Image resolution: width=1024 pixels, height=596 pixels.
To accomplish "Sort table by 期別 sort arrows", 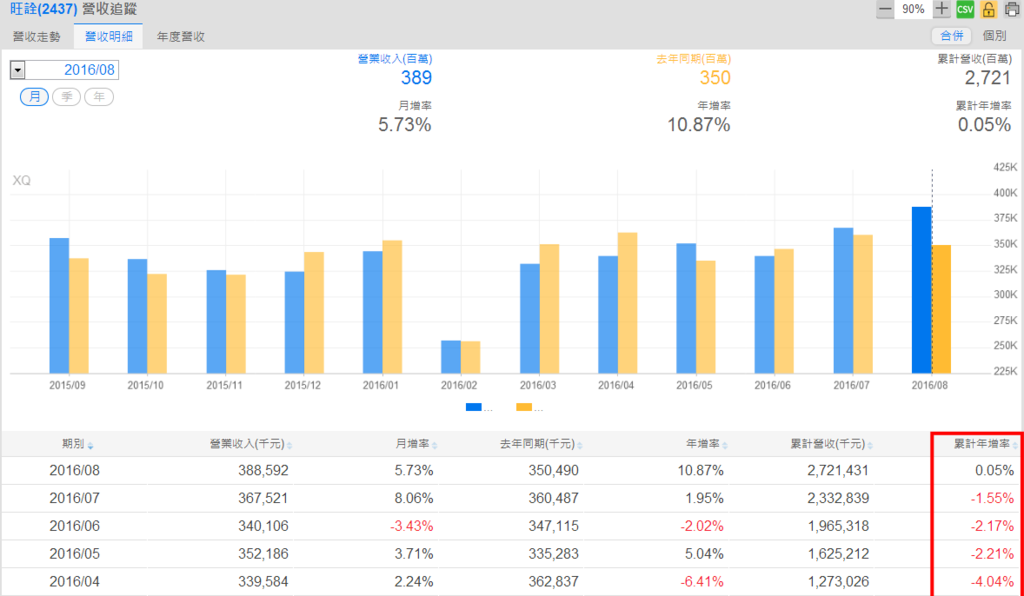I will (91, 445).
